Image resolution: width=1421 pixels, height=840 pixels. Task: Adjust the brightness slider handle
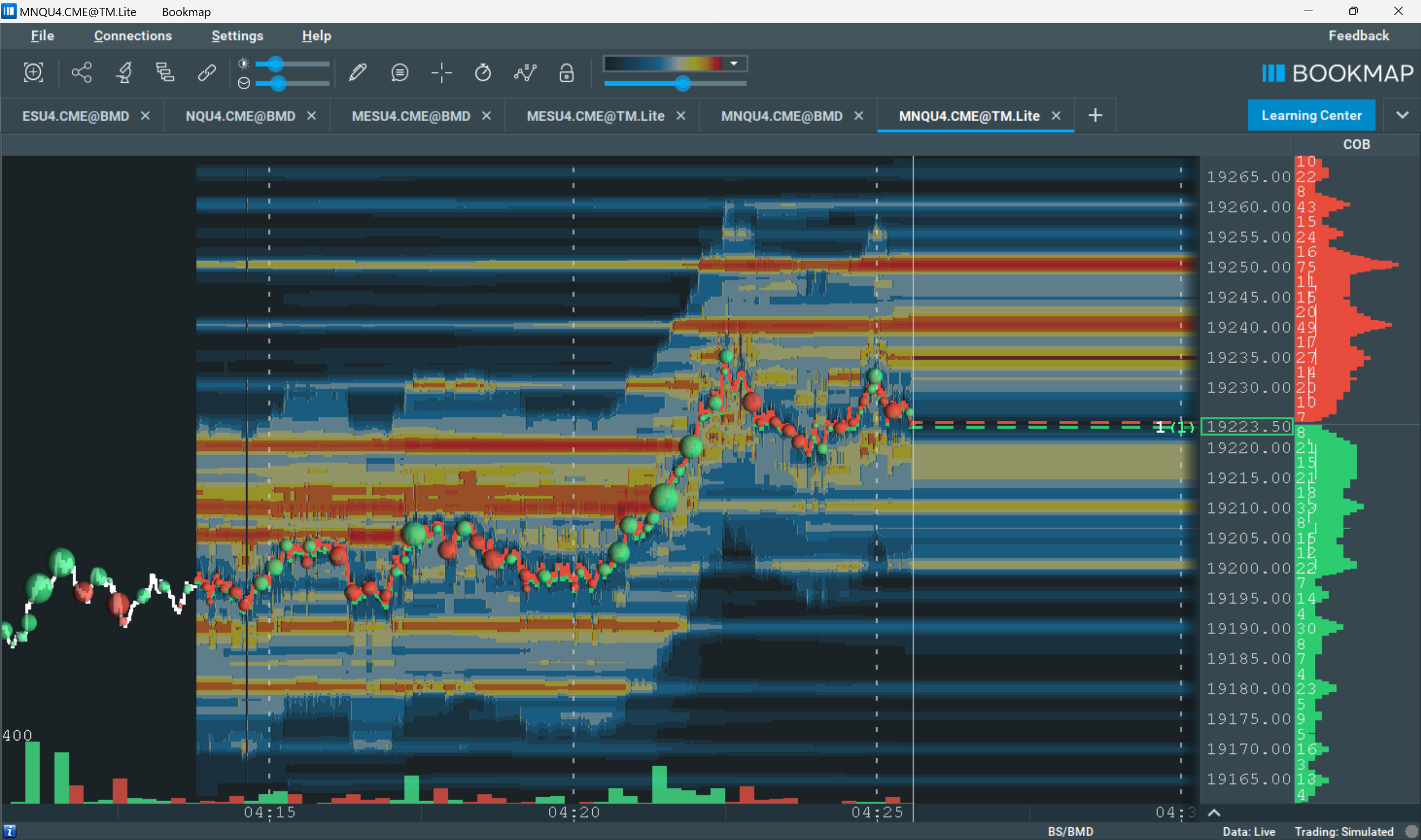pyautogui.click(x=276, y=64)
